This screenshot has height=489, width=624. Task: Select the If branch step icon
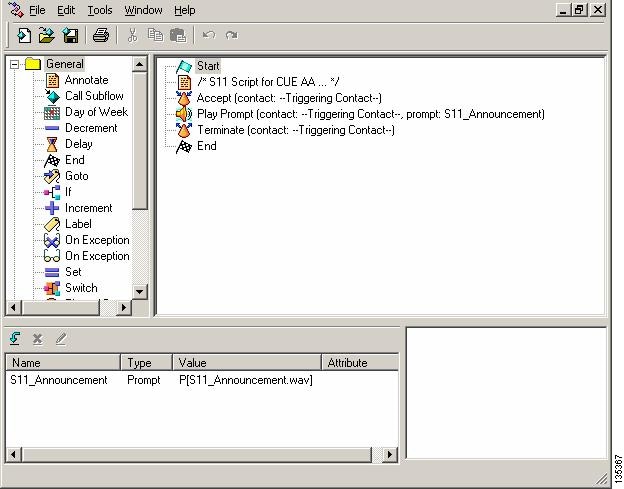(x=52, y=193)
